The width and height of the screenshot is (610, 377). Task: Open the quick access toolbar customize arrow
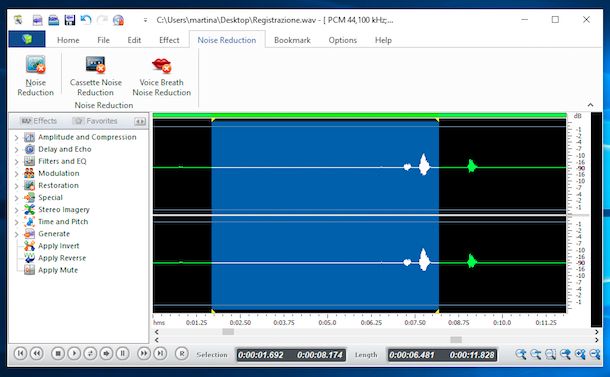145,20
